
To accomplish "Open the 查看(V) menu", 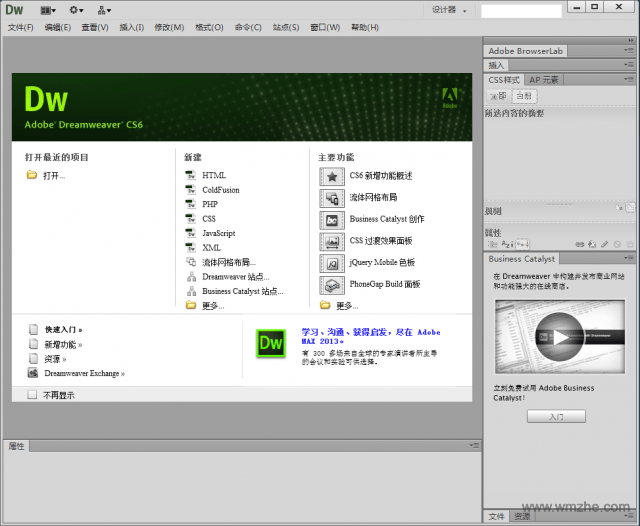I will point(95,27).
